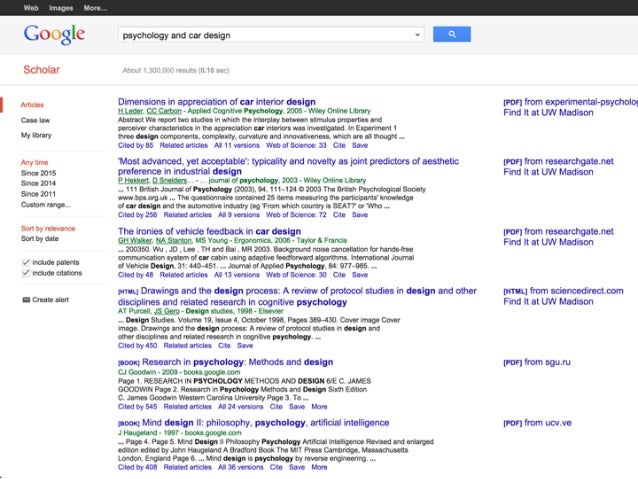
Task: Open 'Research in psychology: Methods and design' book
Action: (225, 362)
